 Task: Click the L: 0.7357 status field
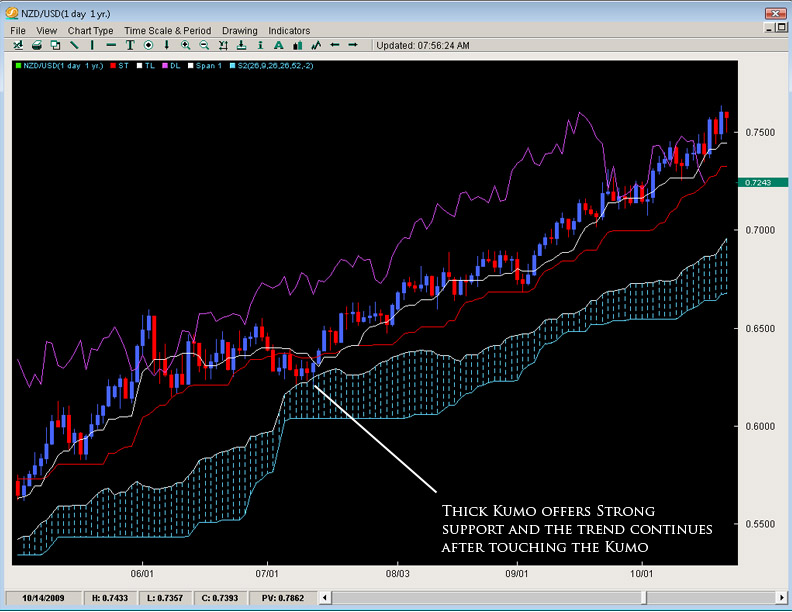coord(165,598)
